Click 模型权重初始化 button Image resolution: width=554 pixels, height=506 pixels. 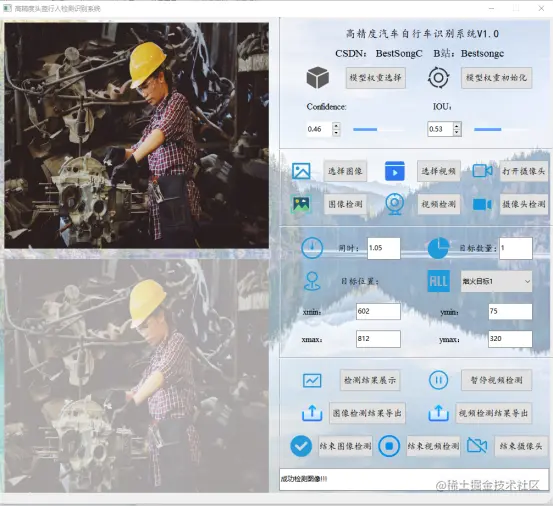[496, 78]
